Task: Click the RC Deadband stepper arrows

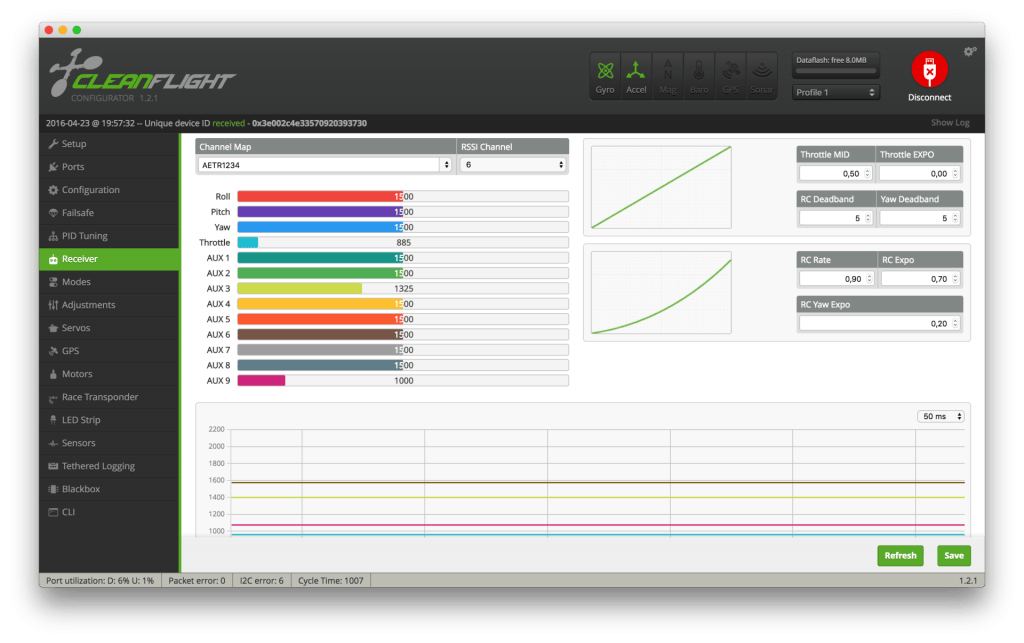Action: coord(868,218)
